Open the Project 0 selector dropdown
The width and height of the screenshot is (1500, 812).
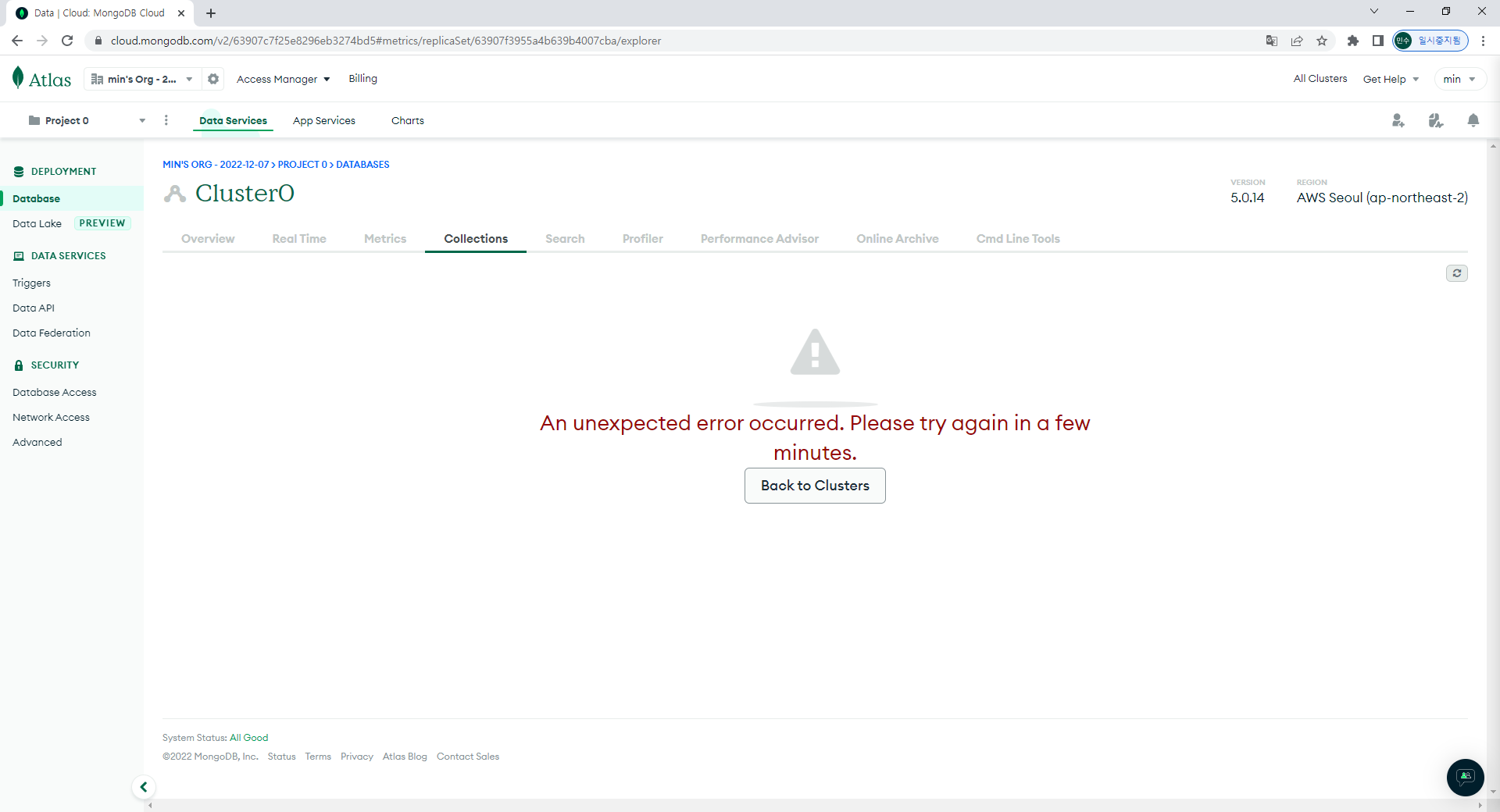[87, 120]
